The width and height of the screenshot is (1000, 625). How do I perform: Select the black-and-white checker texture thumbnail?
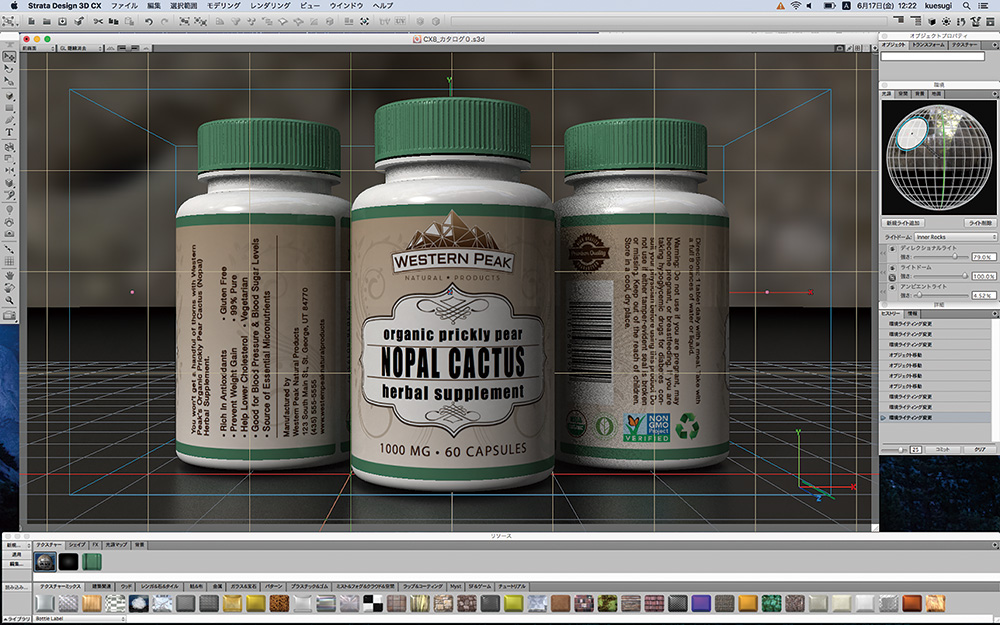373,603
